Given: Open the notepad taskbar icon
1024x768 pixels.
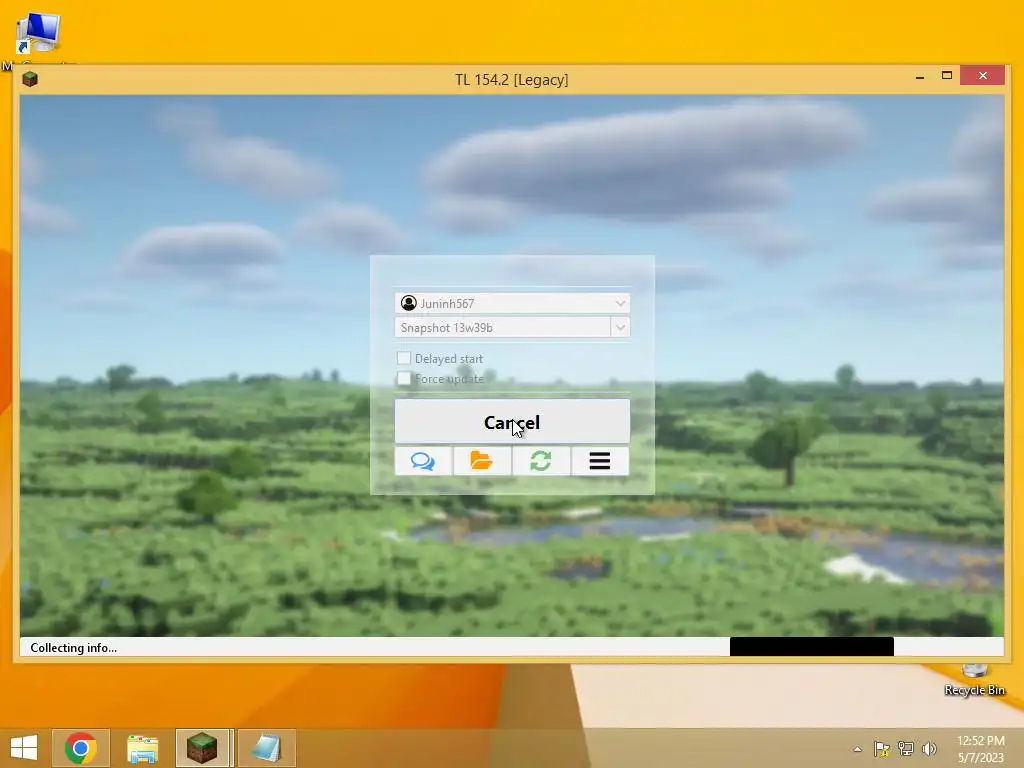Looking at the screenshot, I should pyautogui.click(x=266, y=748).
